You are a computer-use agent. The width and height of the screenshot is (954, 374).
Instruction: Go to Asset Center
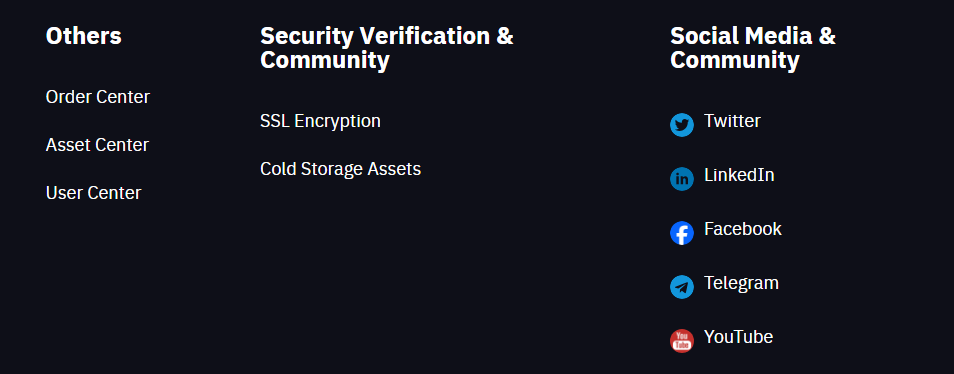pyautogui.click(x=97, y=145)
